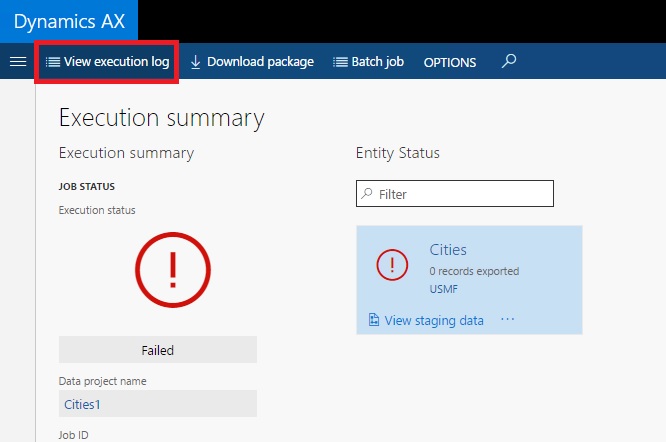
Task: Open the OPTIONS tab
Action: pyautogui.click(x=450, y=62)
